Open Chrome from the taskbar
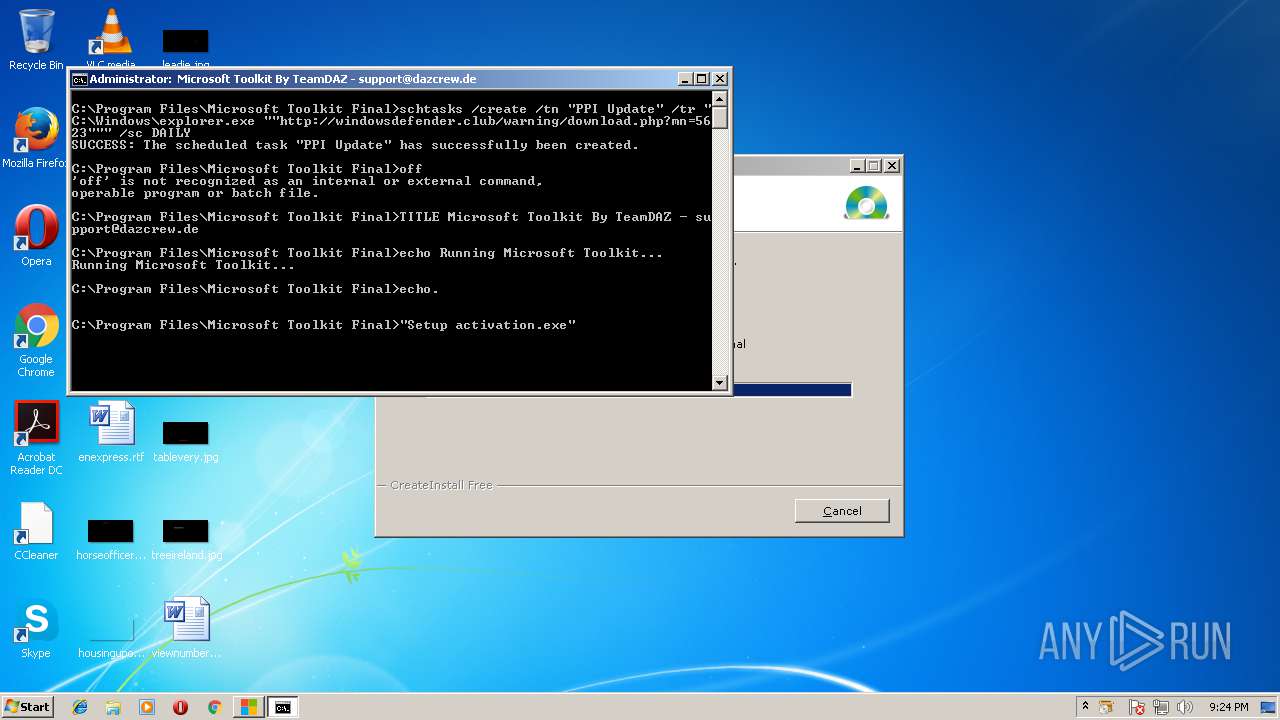 click(x=214, y=707)
